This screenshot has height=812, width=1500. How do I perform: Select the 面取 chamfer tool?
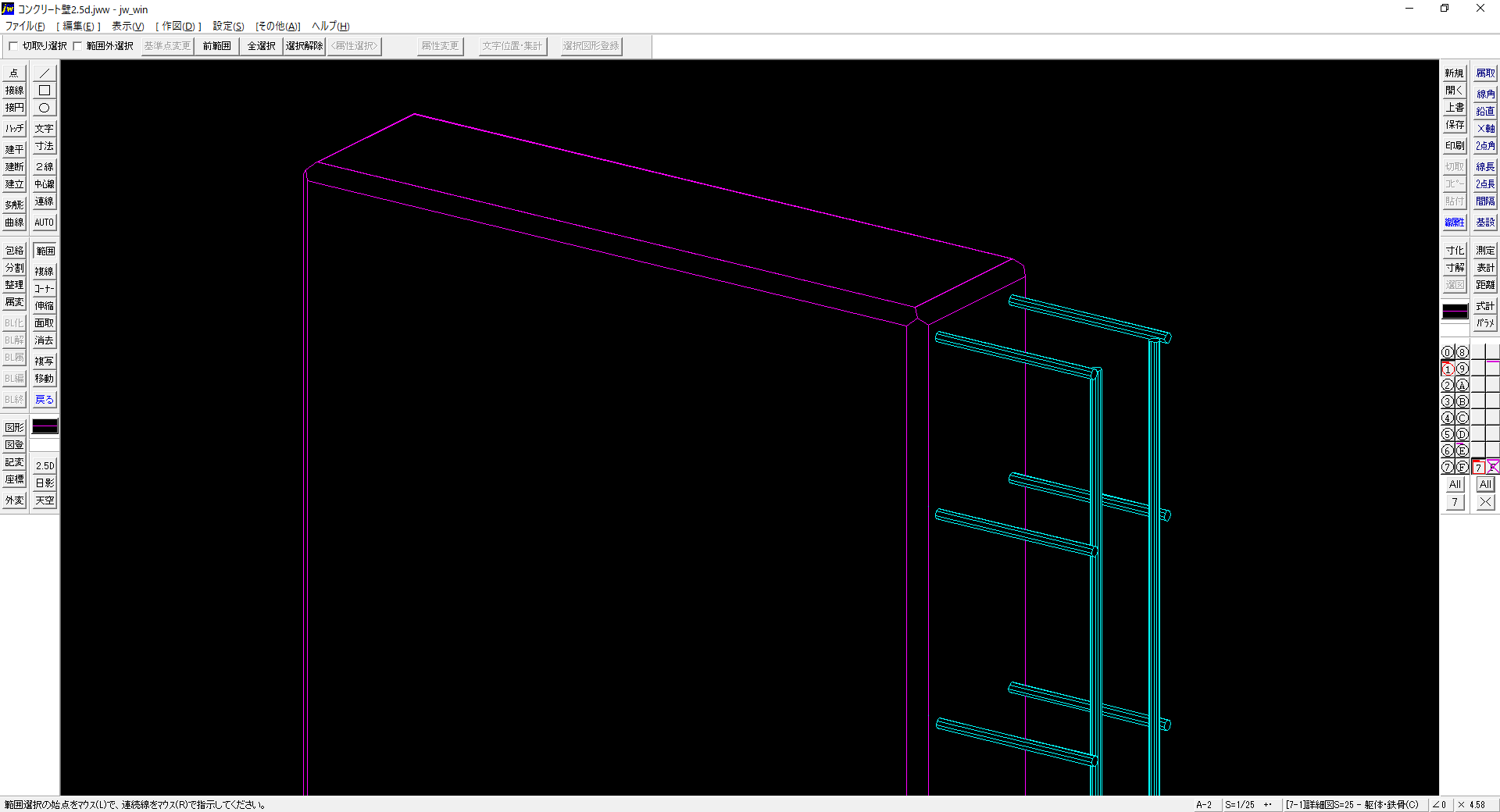pyautogui.click(x=45, y=323)
